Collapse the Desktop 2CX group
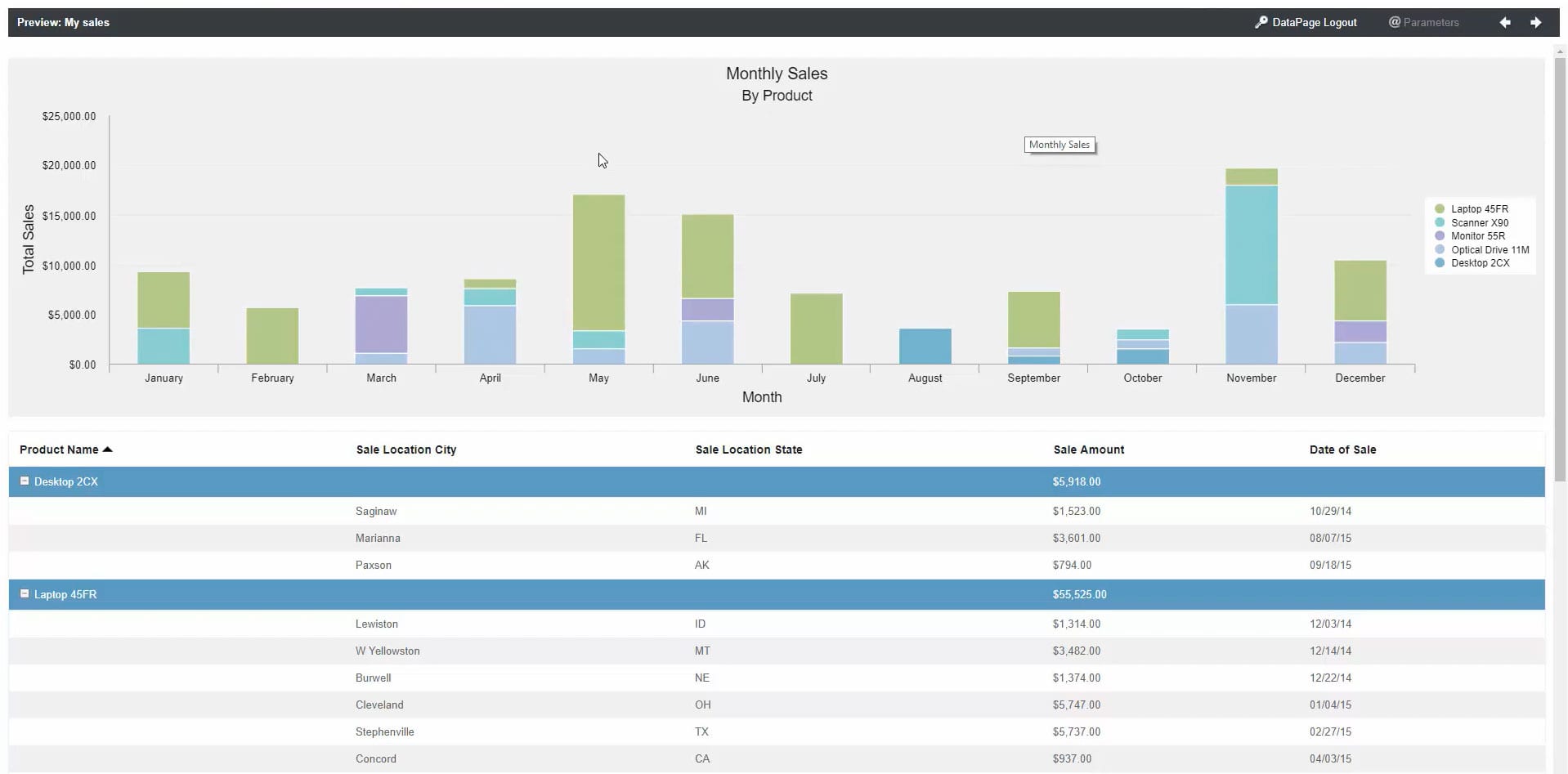Screen dimensions: 1568x774 point(25,481)
